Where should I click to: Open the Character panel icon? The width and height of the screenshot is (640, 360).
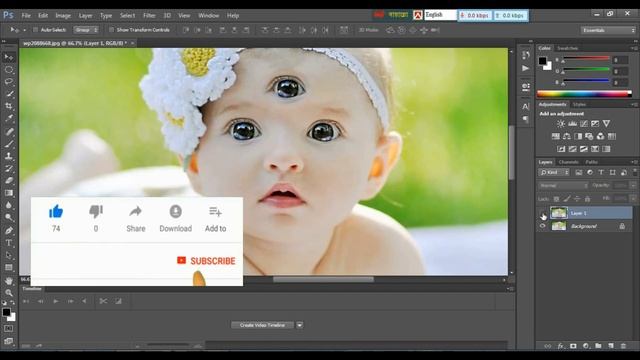click(526, 107)
